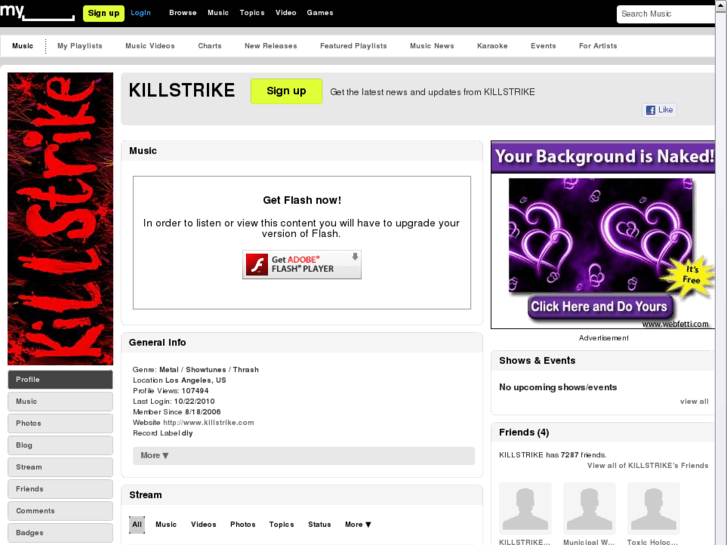
Task: Open the Browse menu
Action: point(183,13)
